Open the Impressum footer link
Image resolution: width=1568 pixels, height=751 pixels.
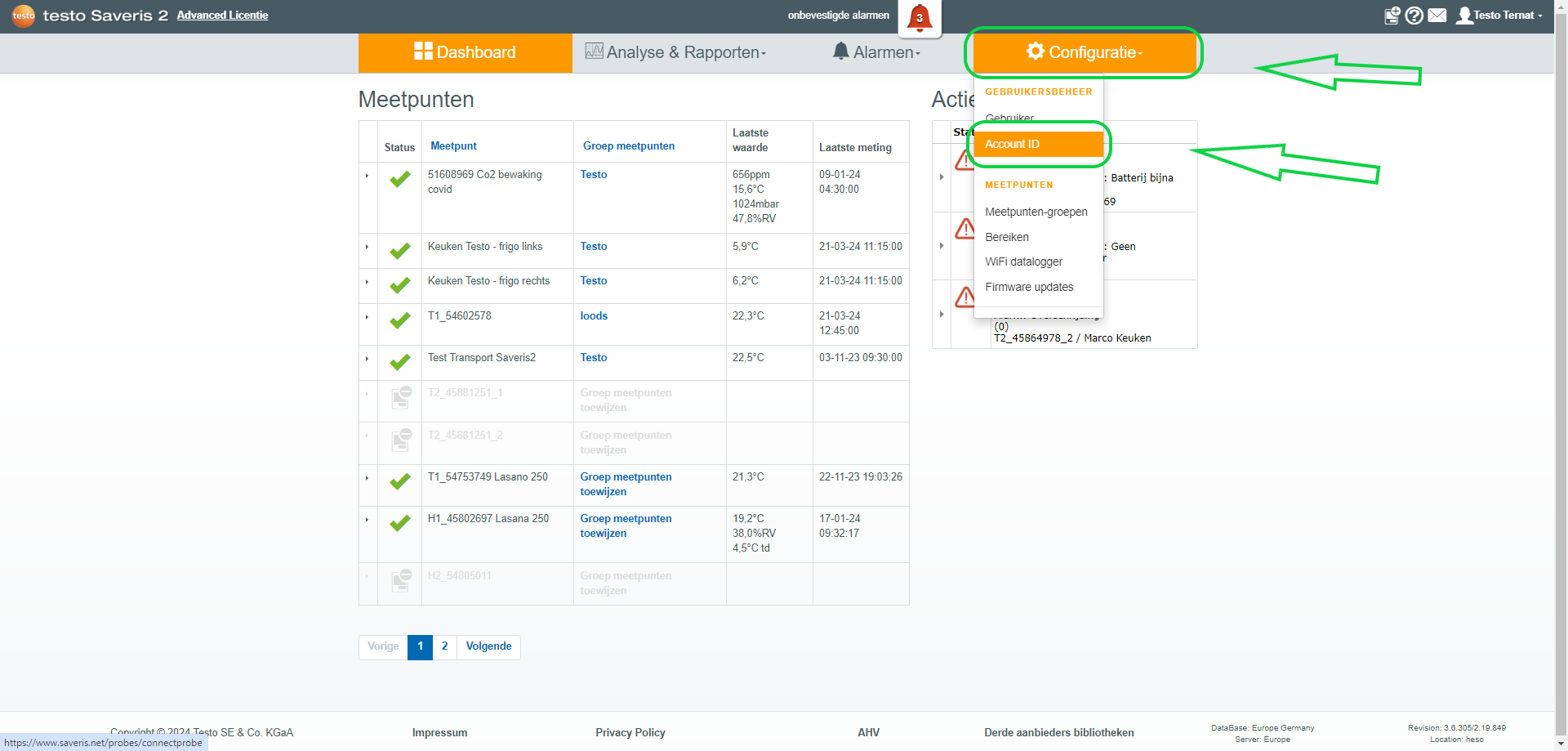click(439, 733)
